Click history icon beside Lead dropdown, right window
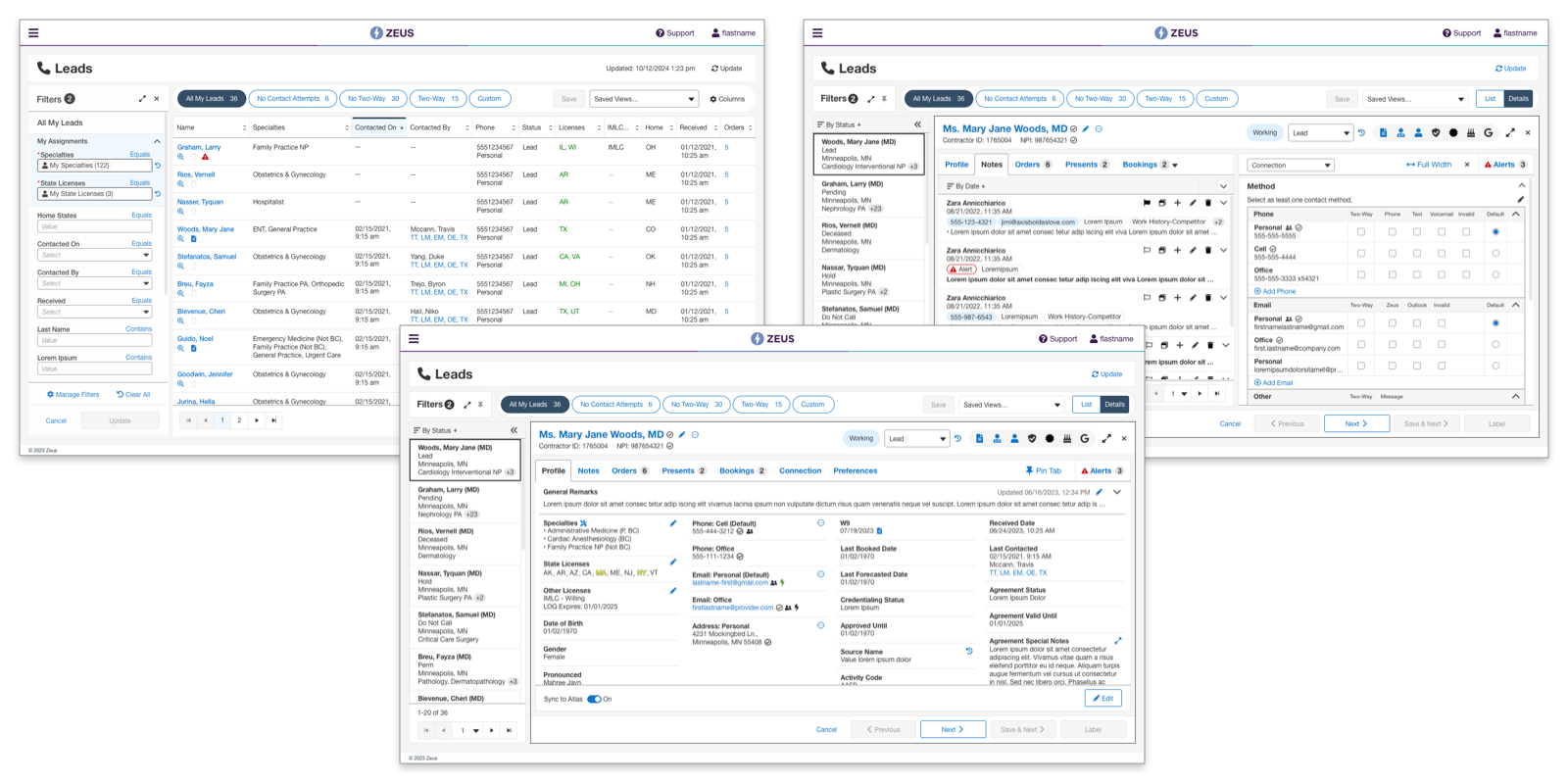This screenshot has width=1568, height=784. coord(1361,133)
